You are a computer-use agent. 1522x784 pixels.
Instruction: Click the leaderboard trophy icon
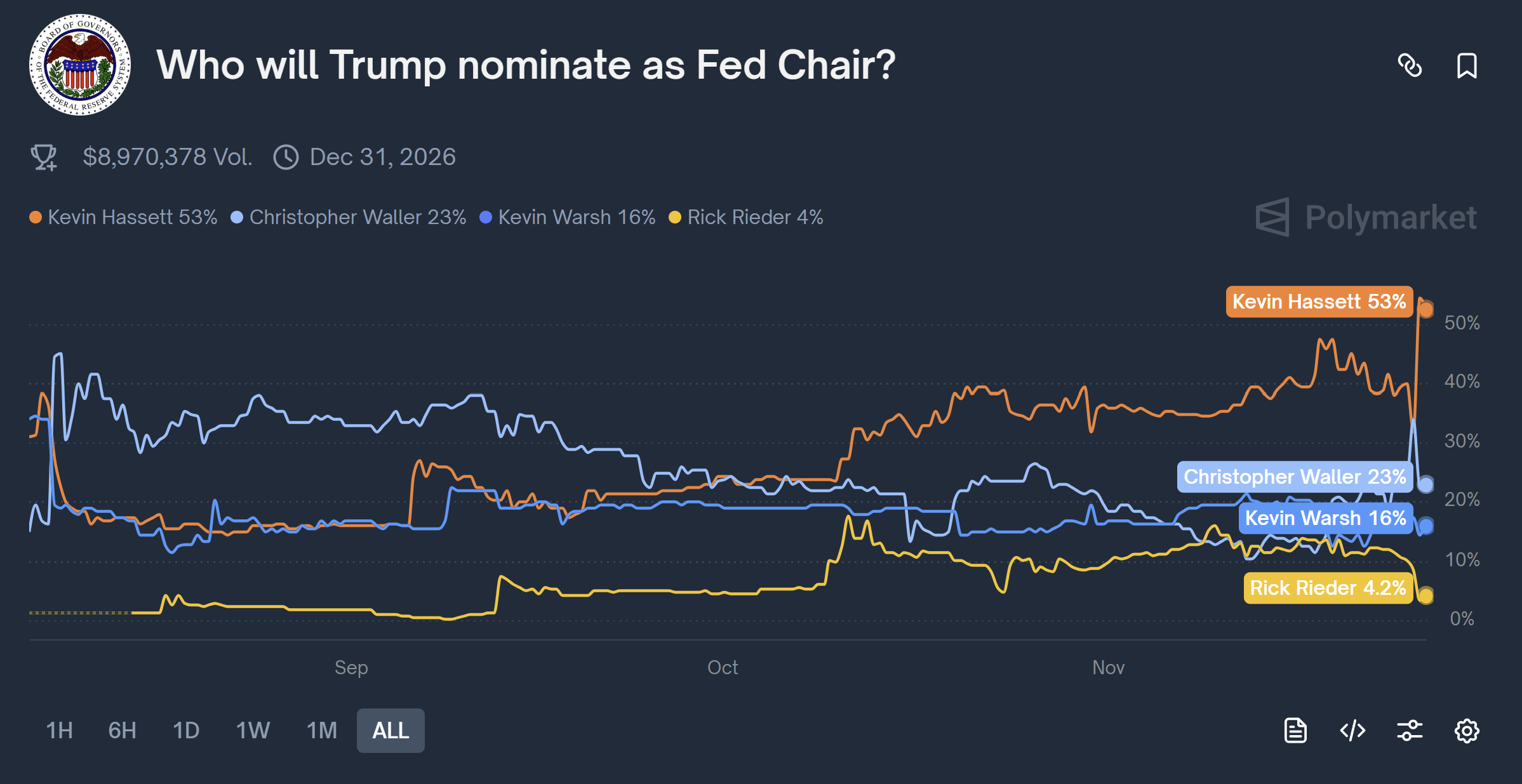pyautogui.click(x=43, y=156)
